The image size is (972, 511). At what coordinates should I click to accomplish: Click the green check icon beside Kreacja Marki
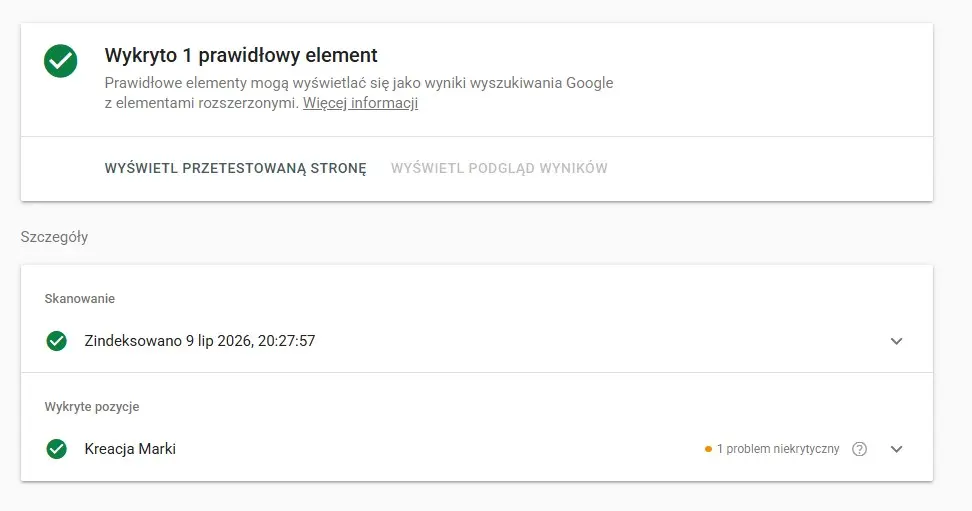pos(56,448)
